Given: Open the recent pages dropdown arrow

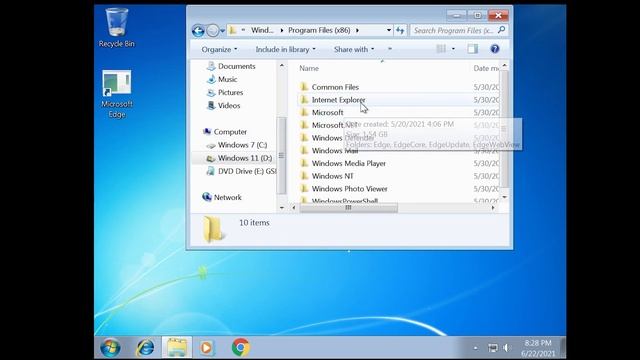Looking at the screenshot, I should tap(222, 31).
